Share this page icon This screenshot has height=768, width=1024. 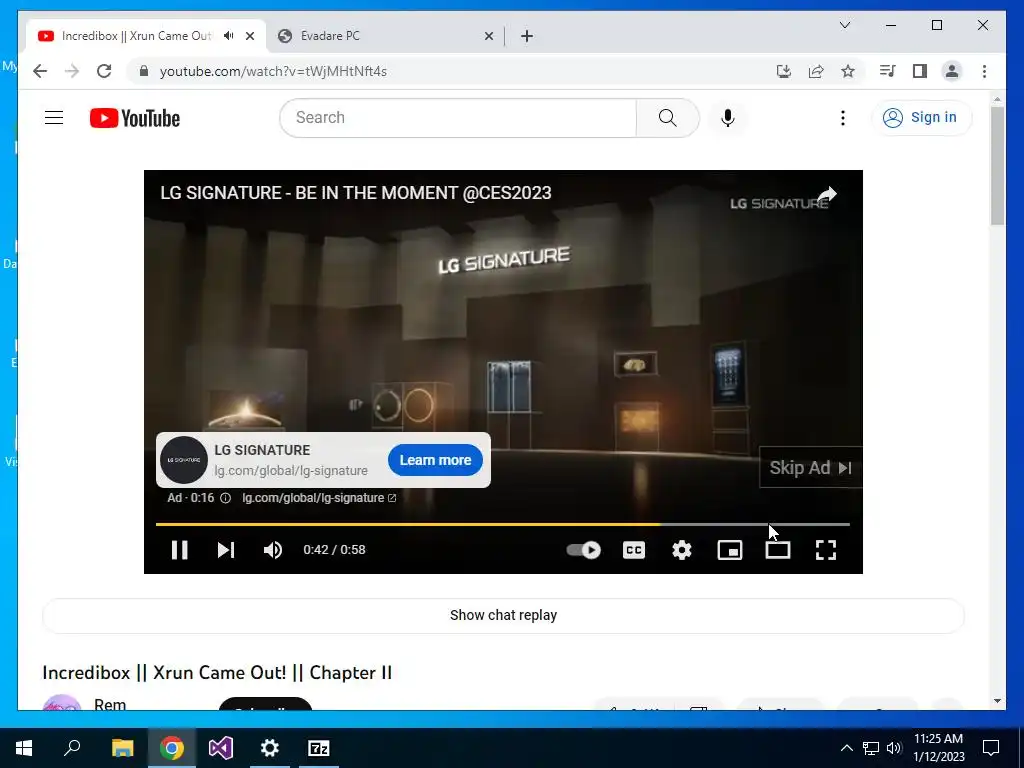816,71
